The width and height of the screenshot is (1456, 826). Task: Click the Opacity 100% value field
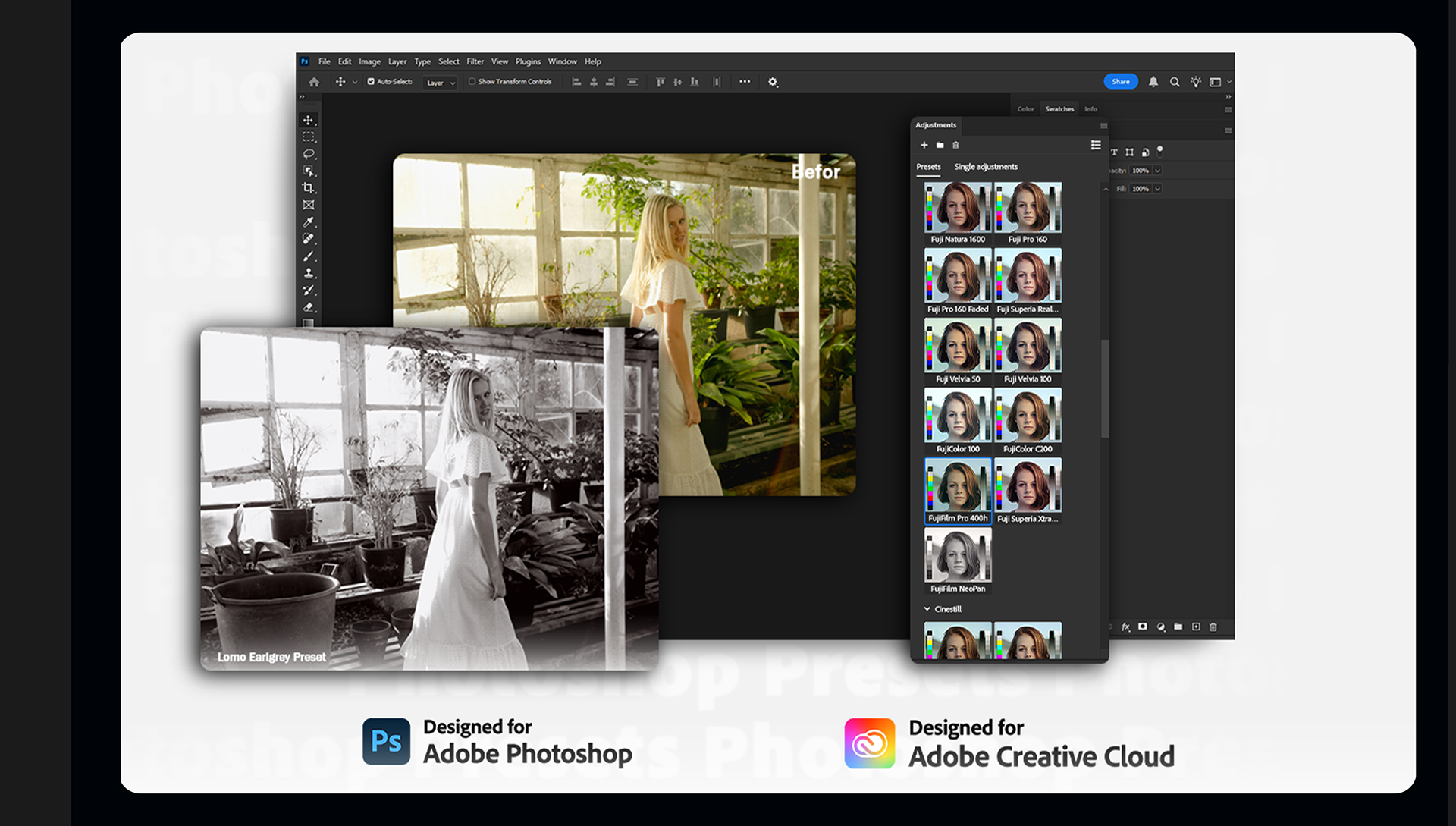[x=1140, y=171]
